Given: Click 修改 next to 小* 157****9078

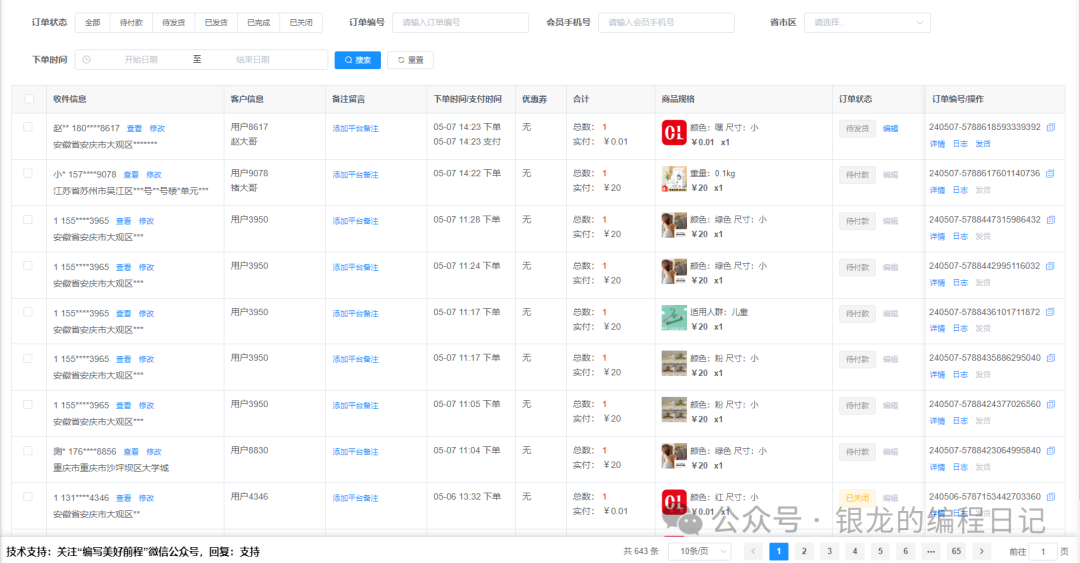Looking at the screenshot, I should [x=154, y=175].
